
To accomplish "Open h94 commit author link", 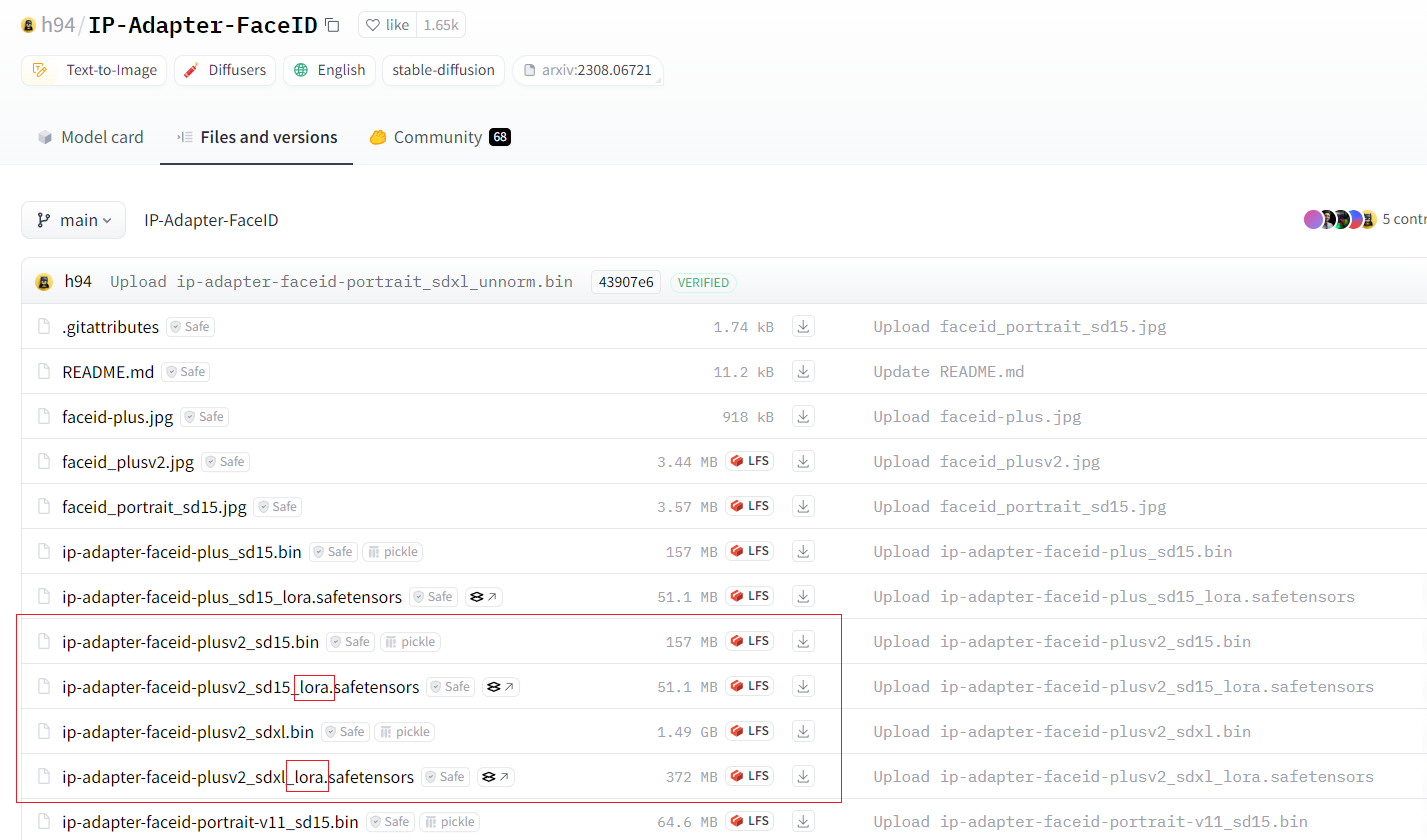I will [x=78, y=281].
